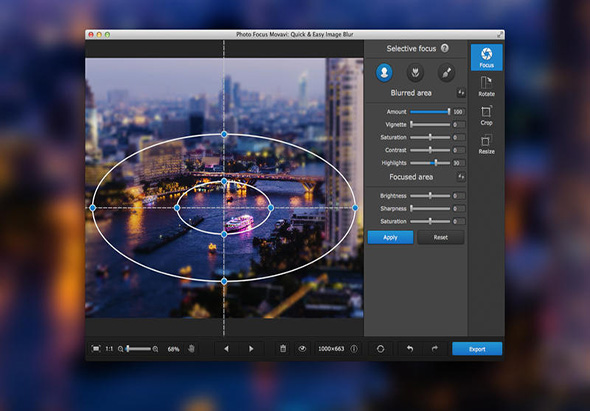This screenshot has width=590, height=411.
Task: Click the 1000×663 dimensions text
Action: (x=331, y=349)
